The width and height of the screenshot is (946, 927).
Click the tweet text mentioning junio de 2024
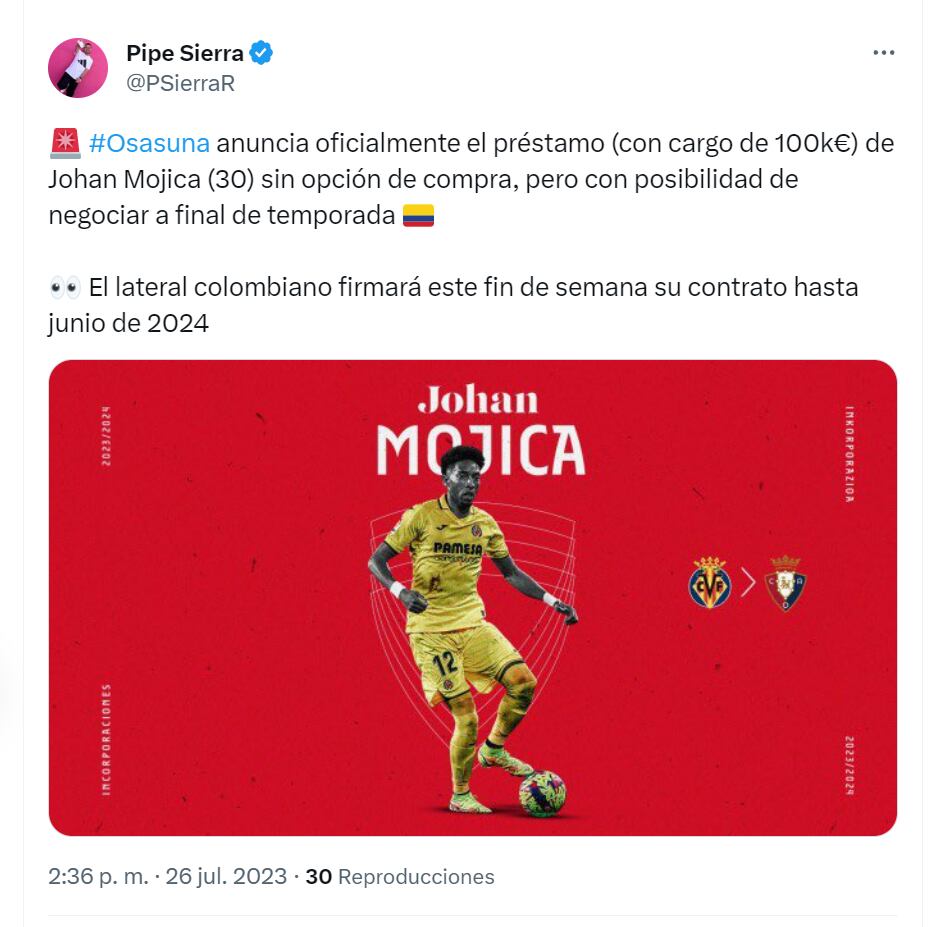pos(453,305)
